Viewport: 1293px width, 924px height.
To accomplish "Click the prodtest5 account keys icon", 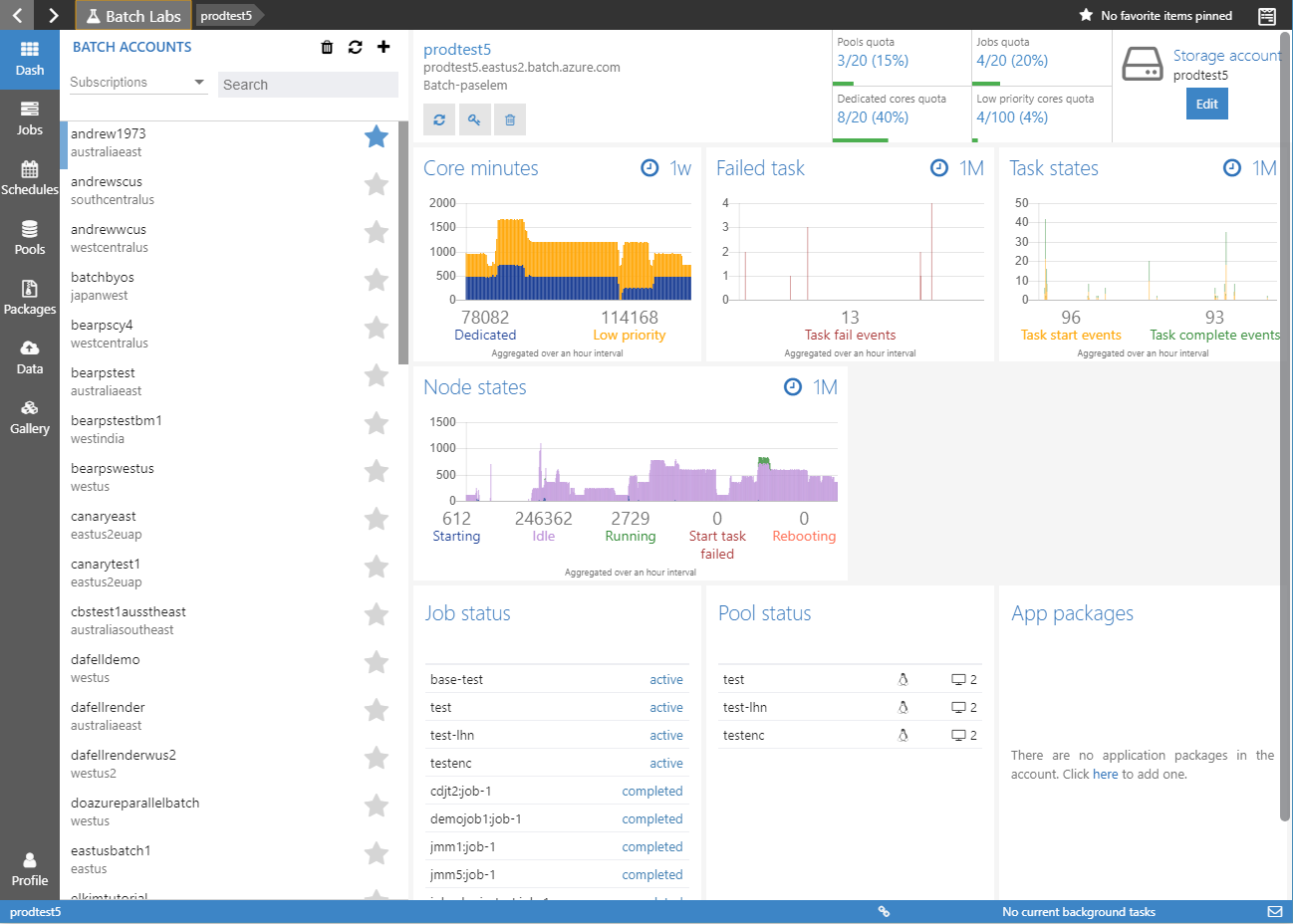I will click(474, 119).
